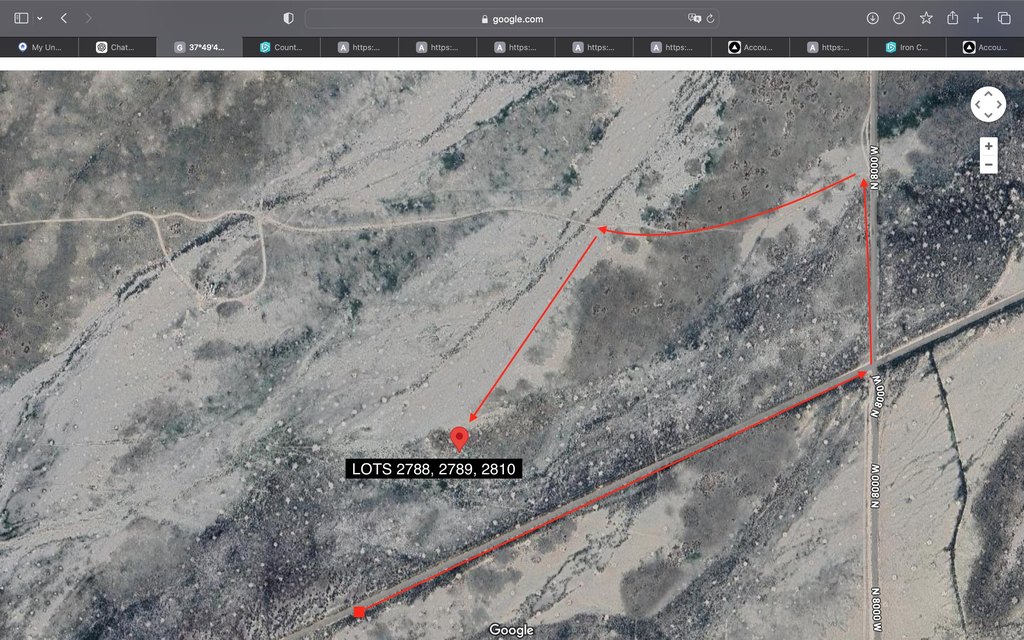This screenshot has height=640, width=1024.
Task: Pan the map down using the navigation arrow
Action: click(x=988, y=115)
